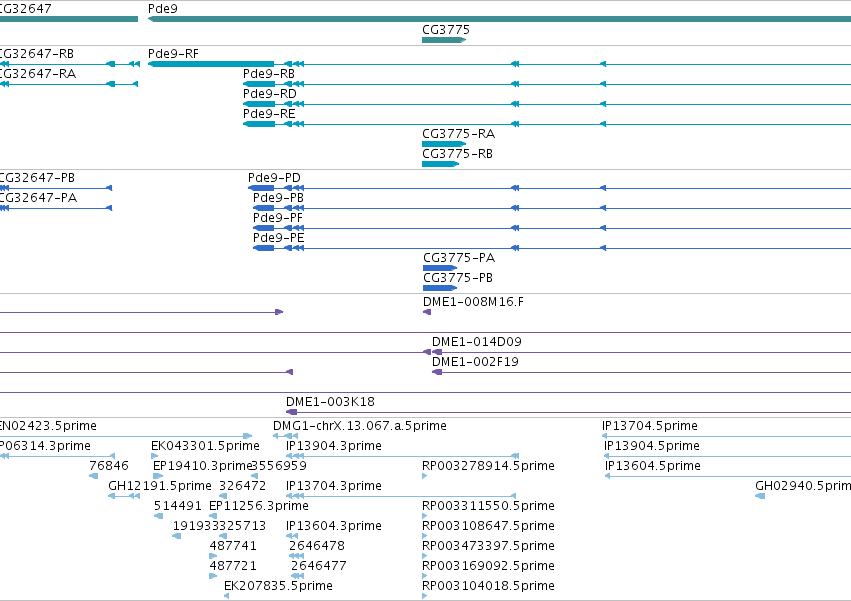Image resolution: width=851 pixels, height=601 pixels.
Task: Click the 326472 feature label
Action: (x=243, y=486)
